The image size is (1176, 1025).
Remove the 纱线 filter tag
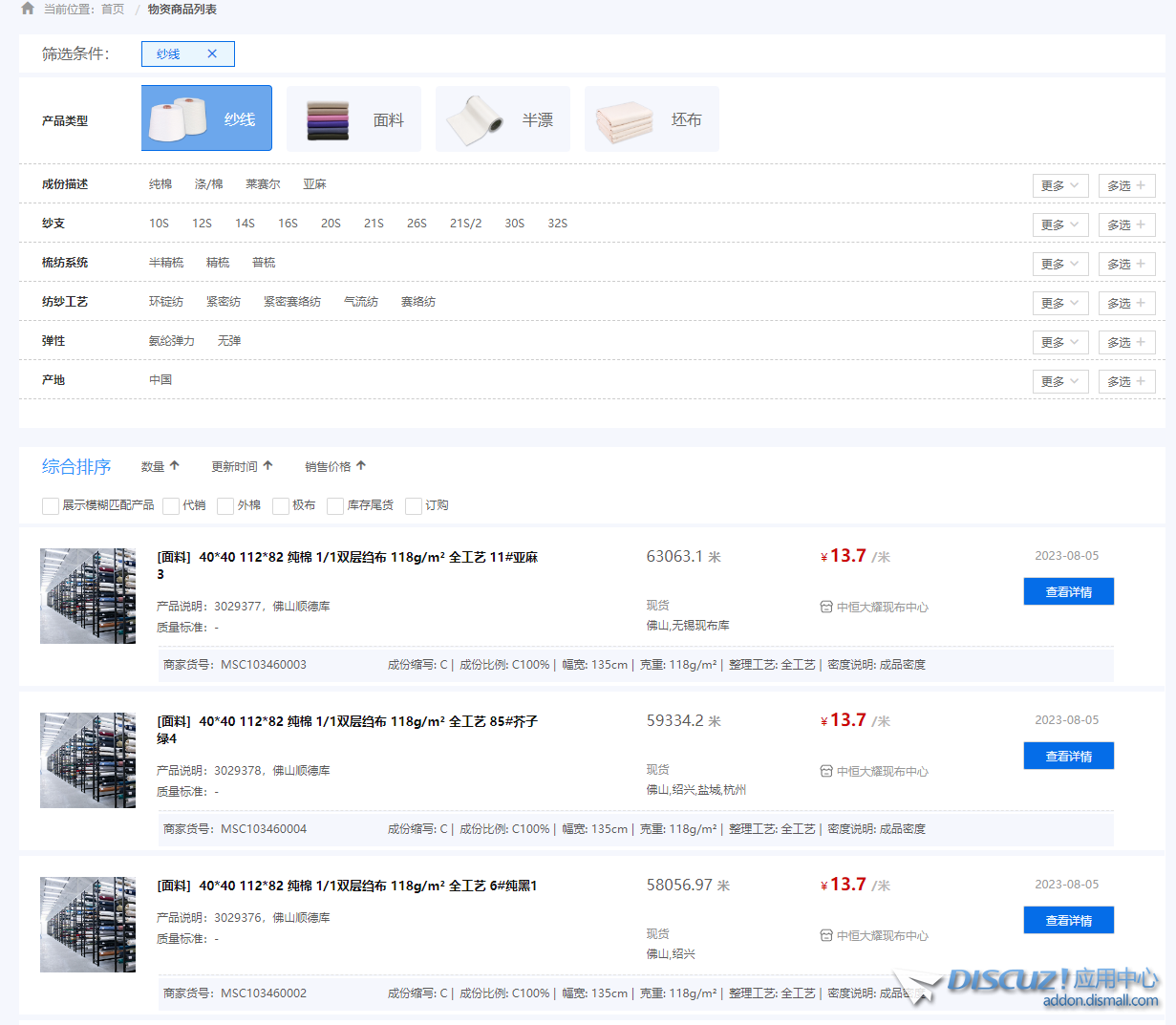pos(212,54)
